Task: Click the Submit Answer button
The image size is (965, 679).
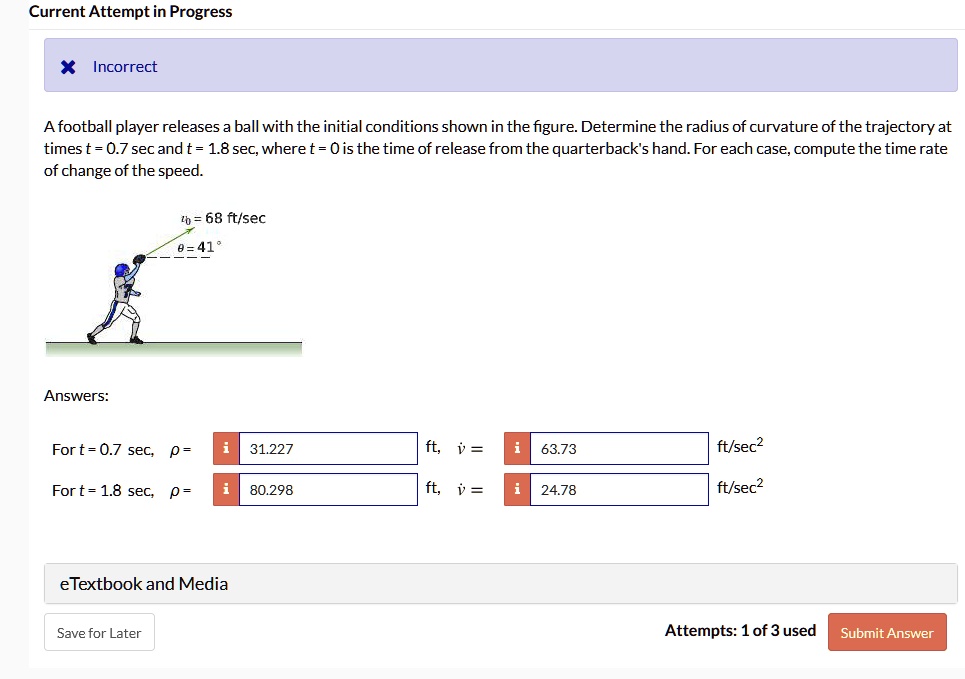Action: (887, 632)
